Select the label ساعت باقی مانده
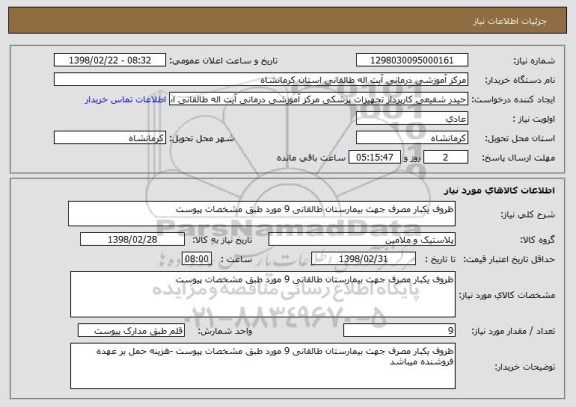Image resolution: width=576 pixels, height=407 pixels. [x=311, y=158]
